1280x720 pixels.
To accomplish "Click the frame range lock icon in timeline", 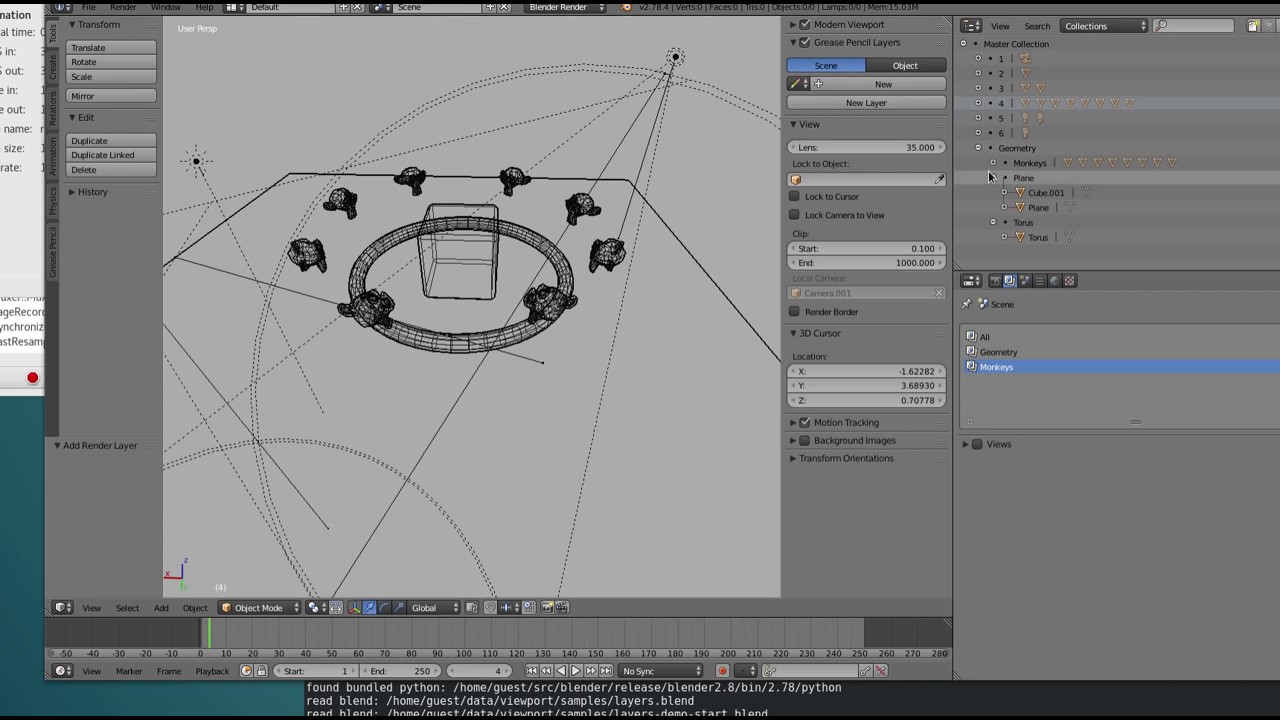I will (x=261, y=671).
